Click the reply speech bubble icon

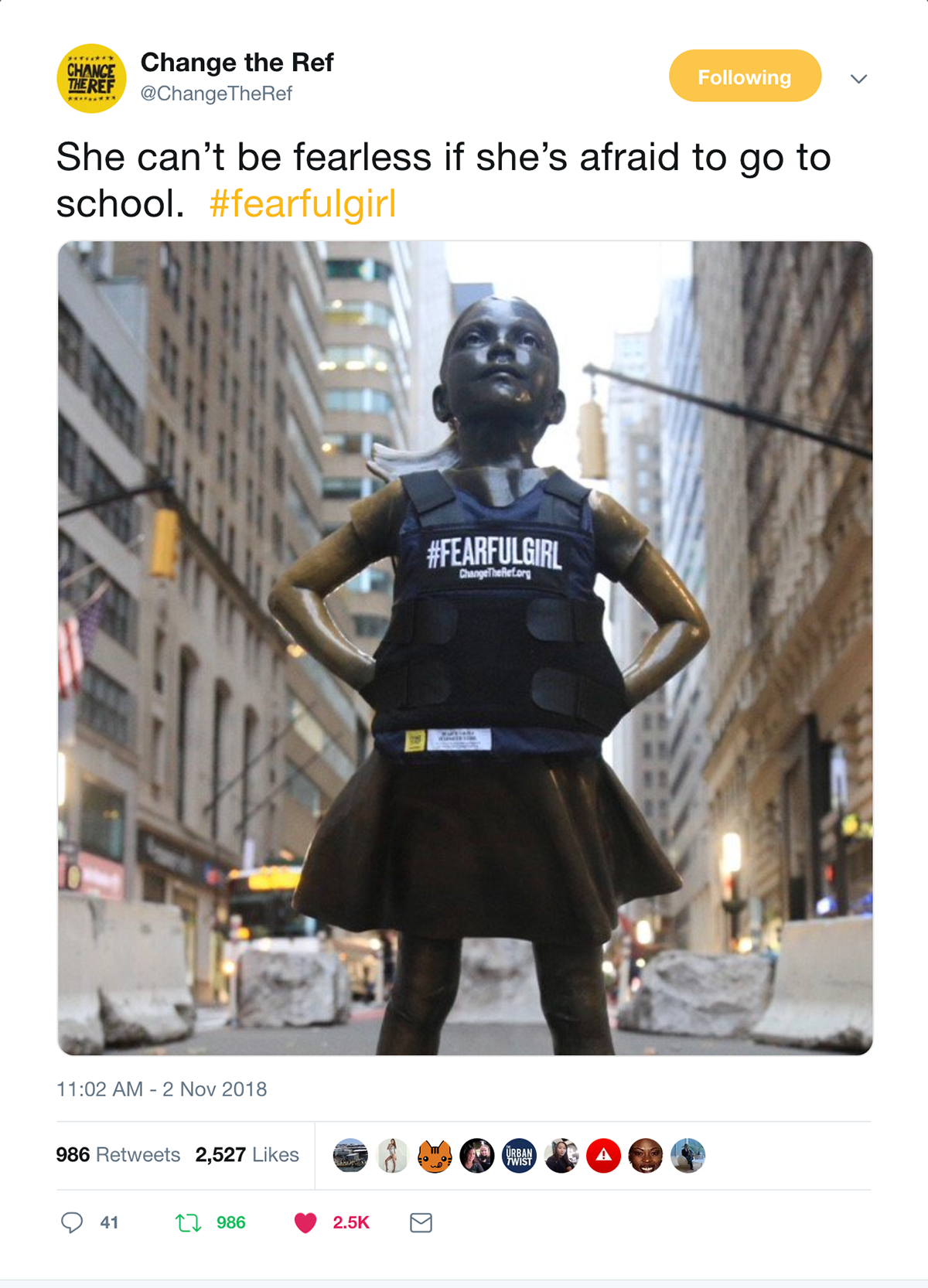point(72,1222)
